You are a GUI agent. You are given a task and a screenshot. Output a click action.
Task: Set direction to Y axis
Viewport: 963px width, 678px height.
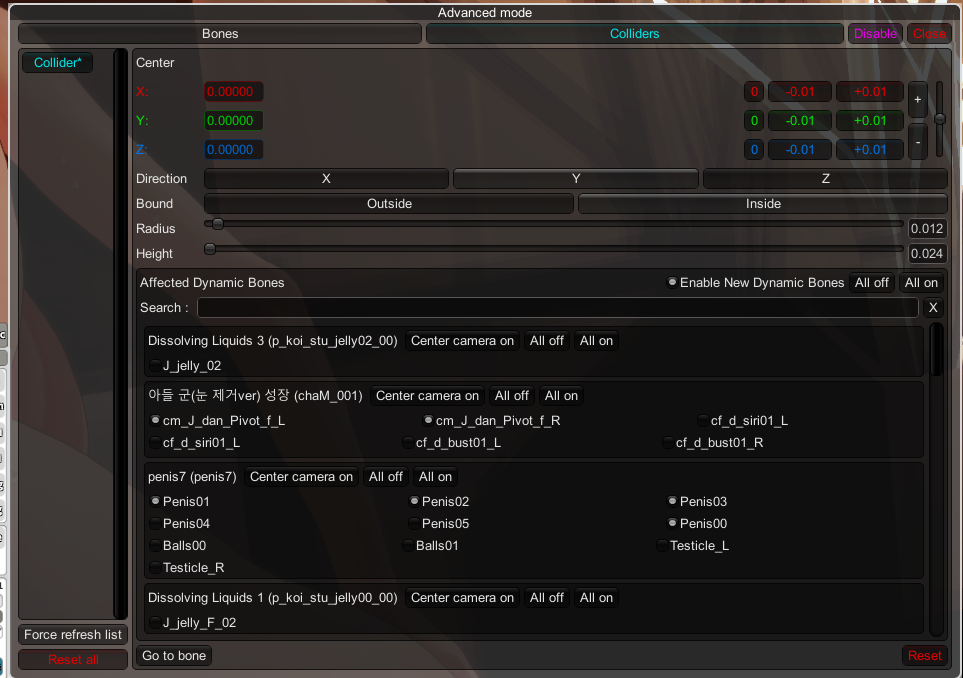pyautogui.click(x=575, y=179)
